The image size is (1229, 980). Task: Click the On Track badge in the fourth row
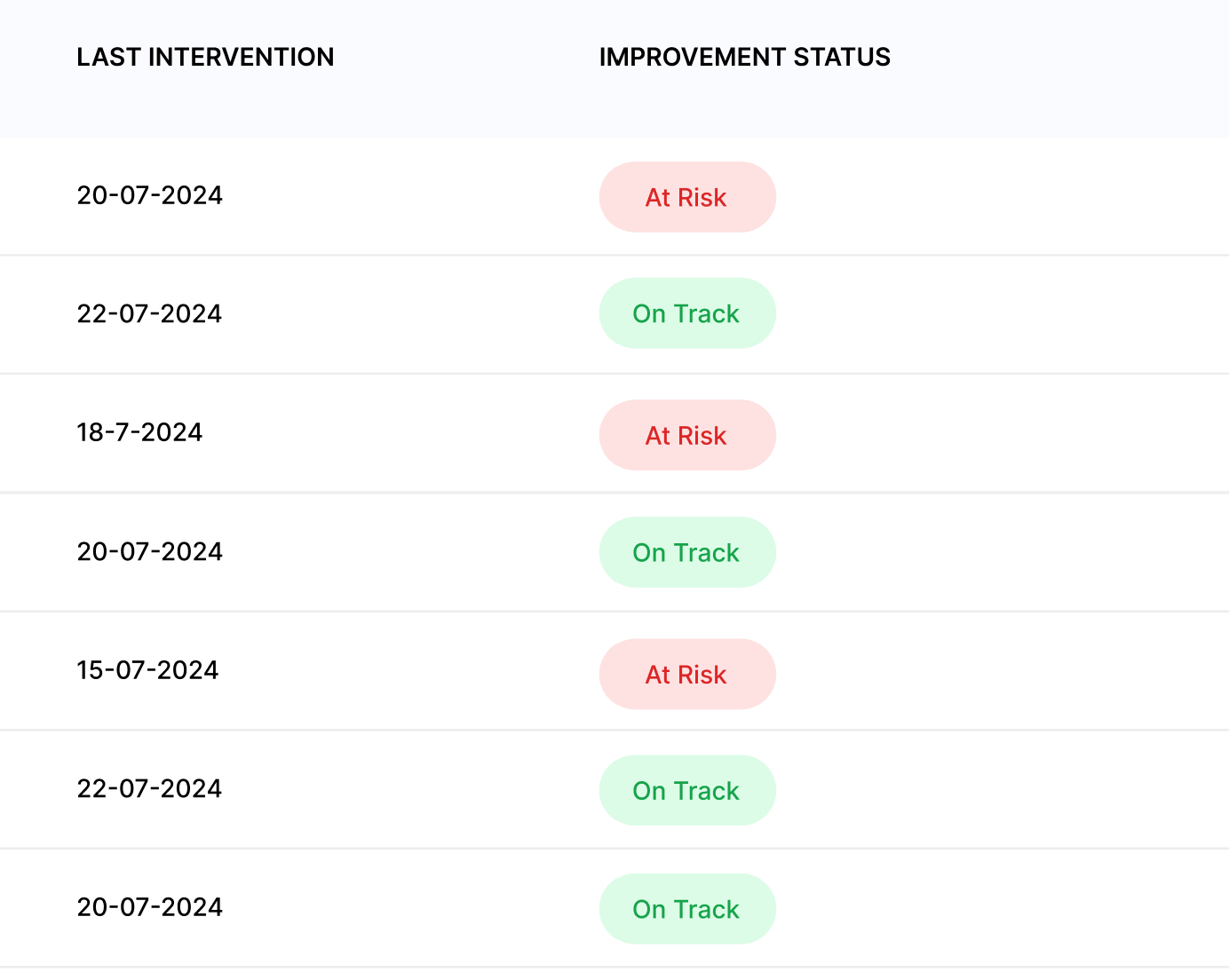click(x=687, y=552)
